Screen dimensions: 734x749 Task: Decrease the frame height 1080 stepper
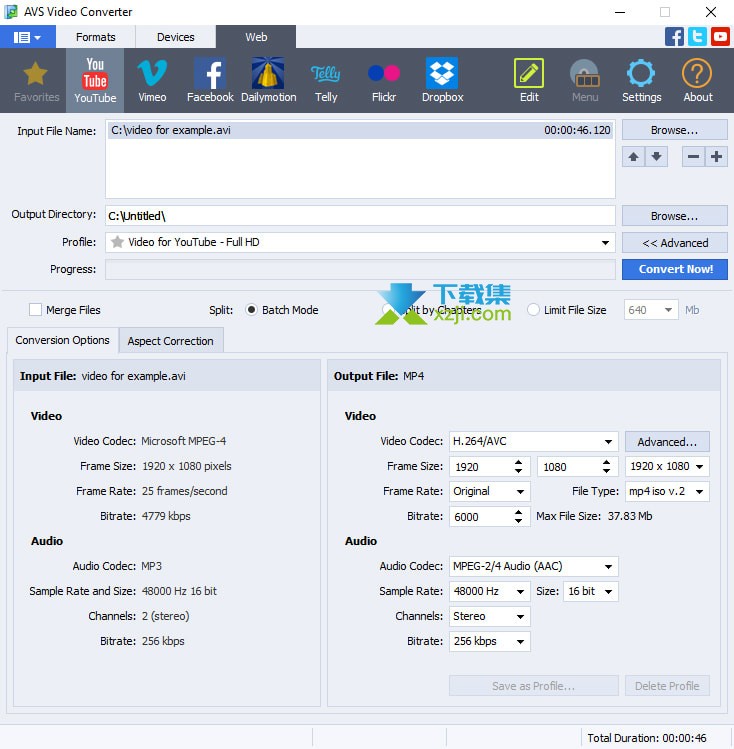point(606,471)
